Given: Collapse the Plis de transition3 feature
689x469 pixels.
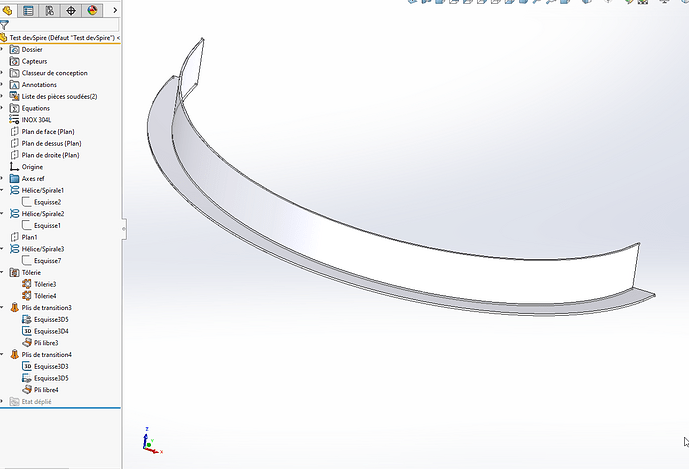Looking at the screenshot, I should (x=3, y=307).
